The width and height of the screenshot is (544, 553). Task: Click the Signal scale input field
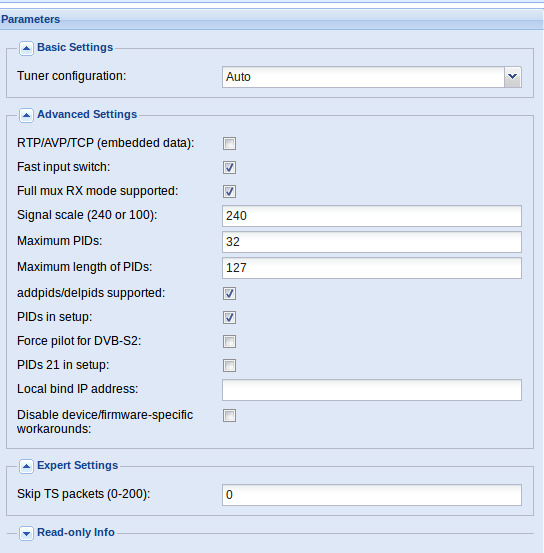pos(372,216)
